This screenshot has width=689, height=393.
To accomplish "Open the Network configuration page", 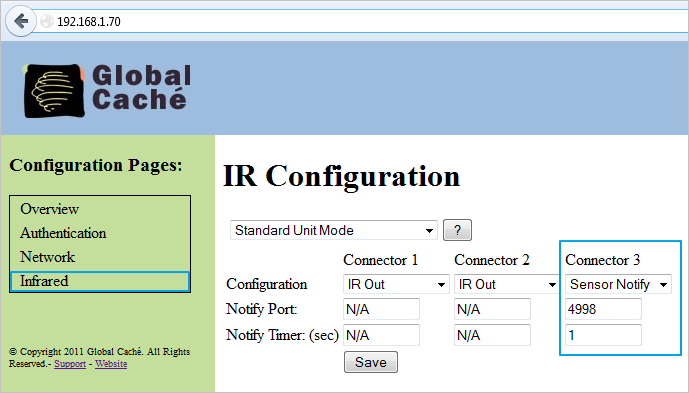I will (47, 257).
